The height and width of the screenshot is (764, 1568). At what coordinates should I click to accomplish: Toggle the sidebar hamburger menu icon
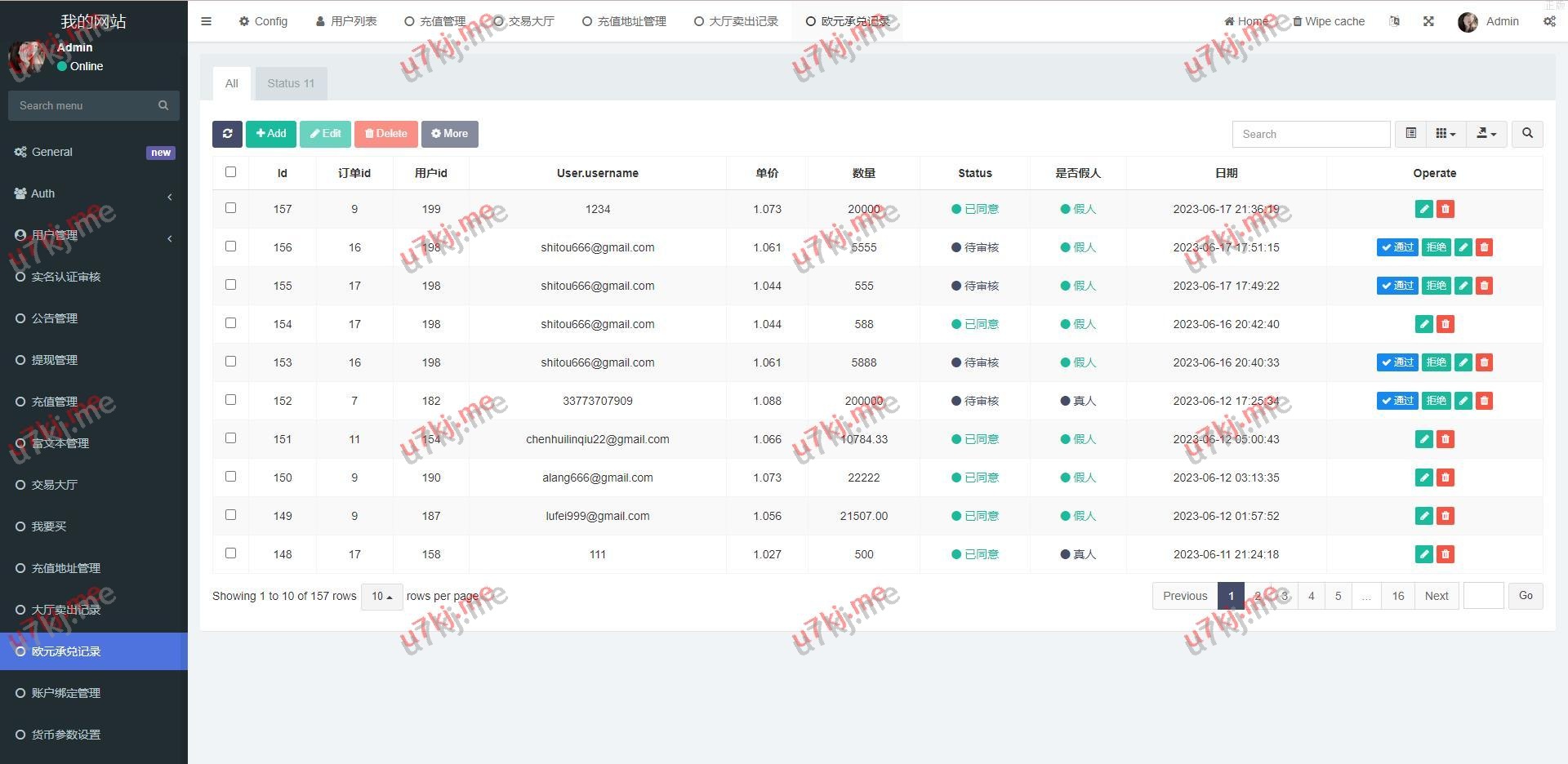(206, 21)
